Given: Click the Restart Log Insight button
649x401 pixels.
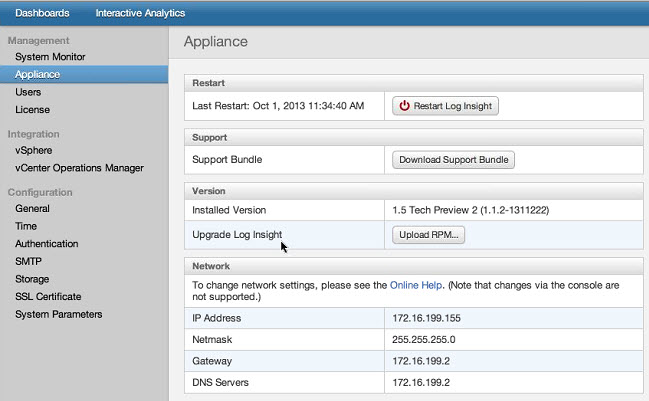Looking at the screenshot, I should pyautogui.click(x=445, y=106).
